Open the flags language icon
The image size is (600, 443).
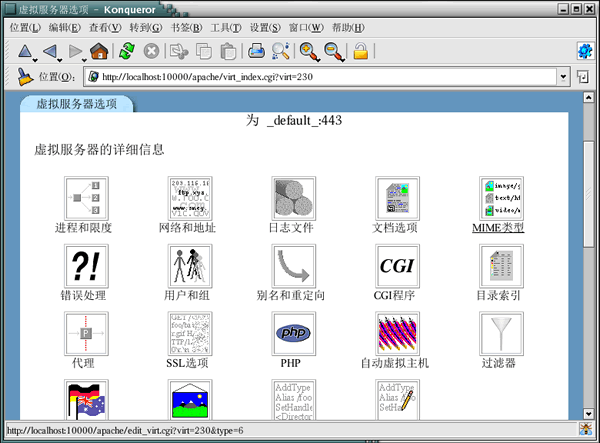(86, 400)
